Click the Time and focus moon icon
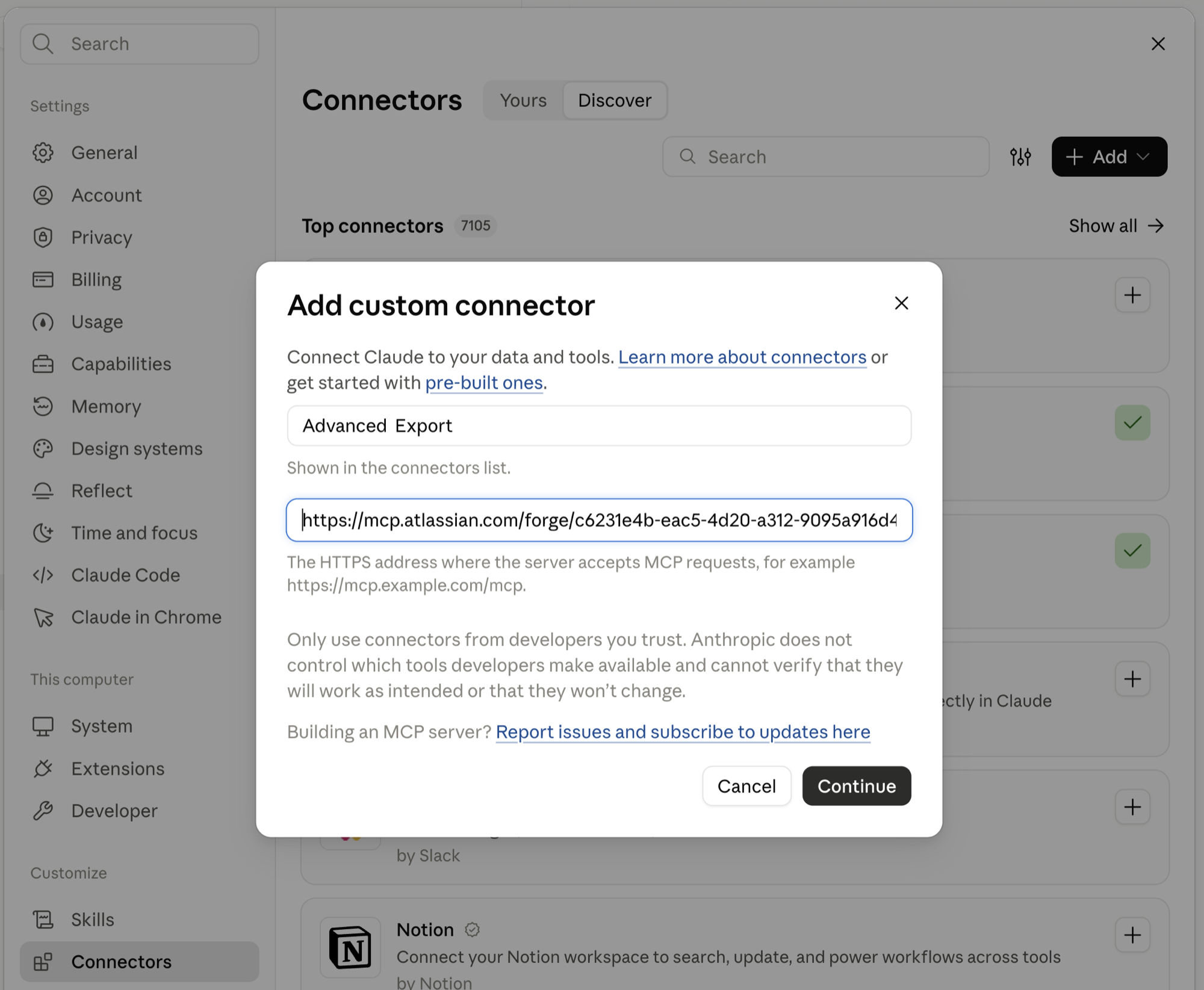This screenshot has height=990, width=1204. [43, 533]
